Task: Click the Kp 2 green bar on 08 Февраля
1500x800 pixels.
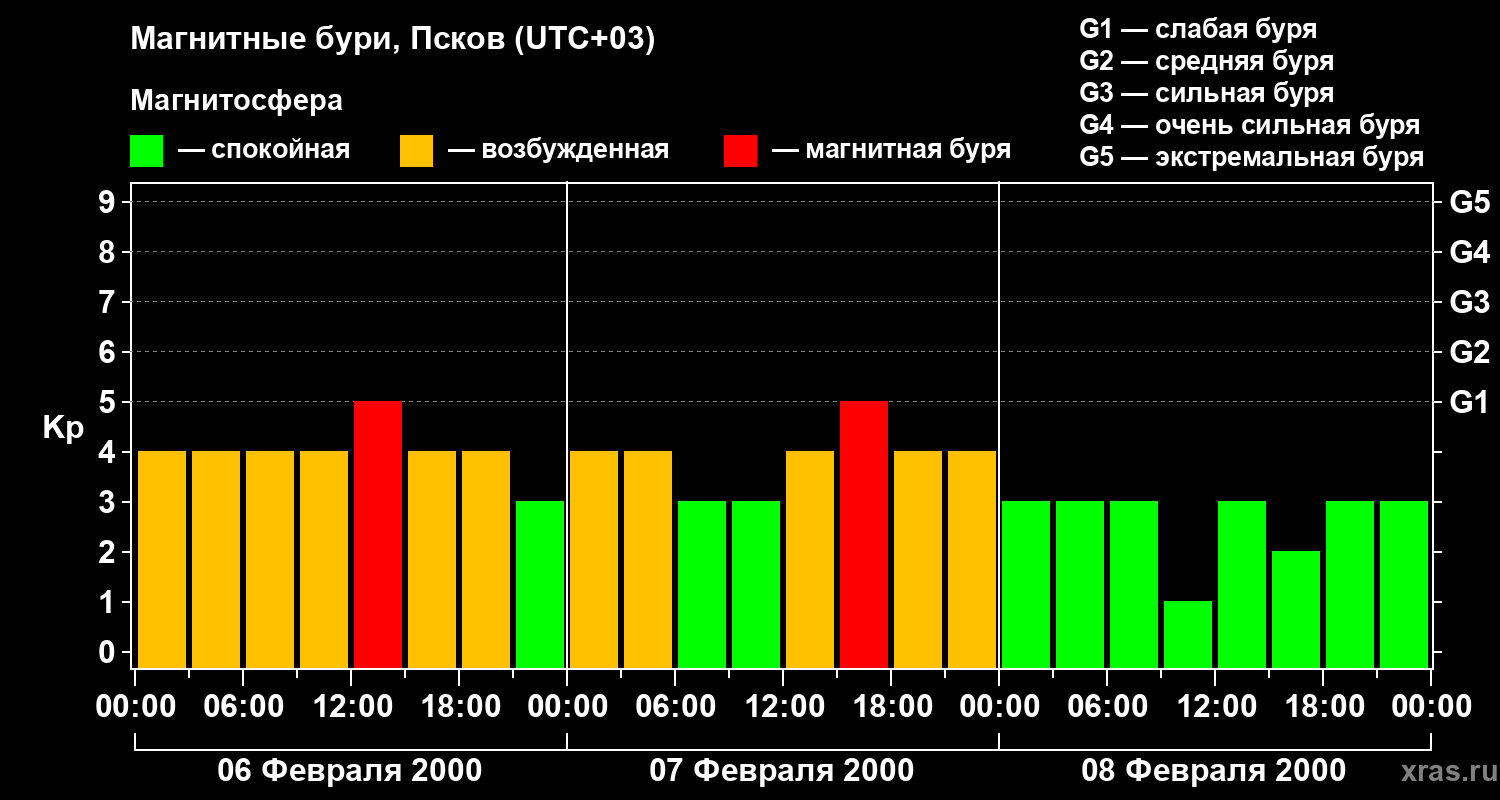Action: [1296, 609]
